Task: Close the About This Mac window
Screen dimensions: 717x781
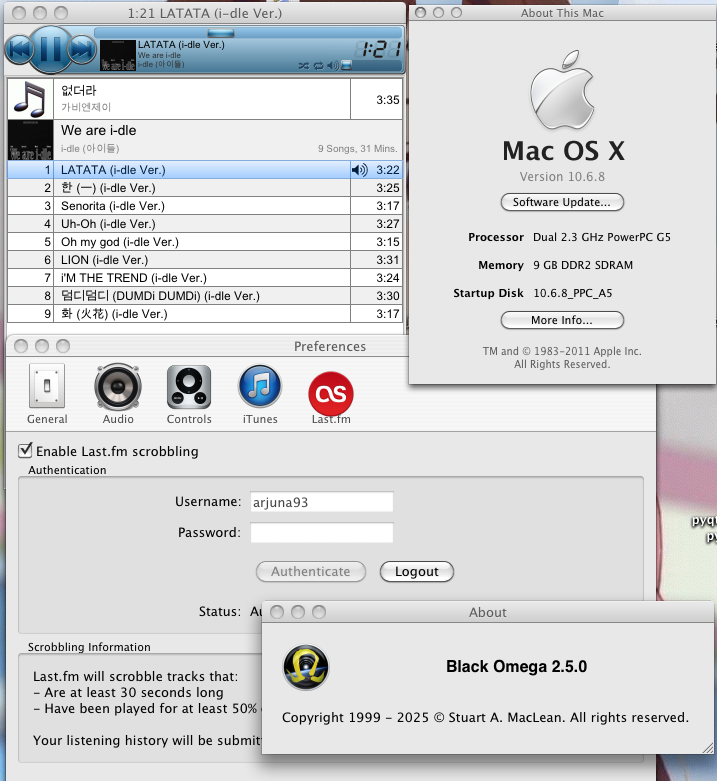Action: tap(420, 12)
